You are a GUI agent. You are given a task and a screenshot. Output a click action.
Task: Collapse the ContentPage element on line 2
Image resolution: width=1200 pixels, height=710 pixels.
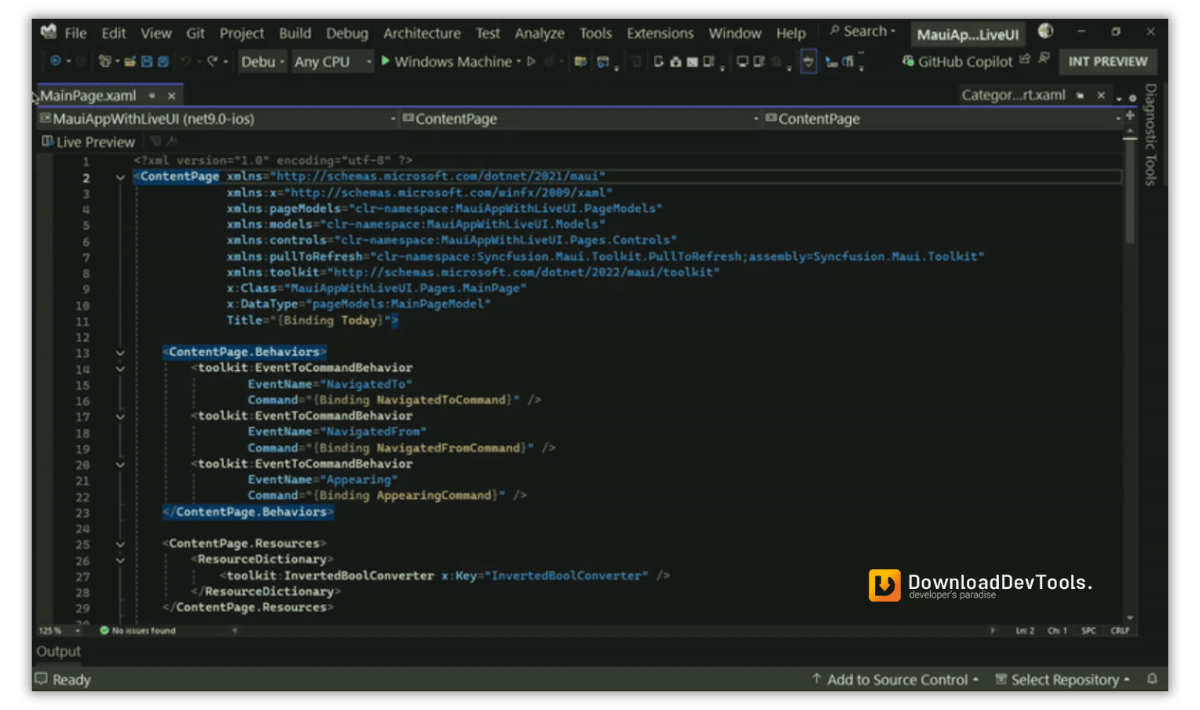tap(120, 177)
